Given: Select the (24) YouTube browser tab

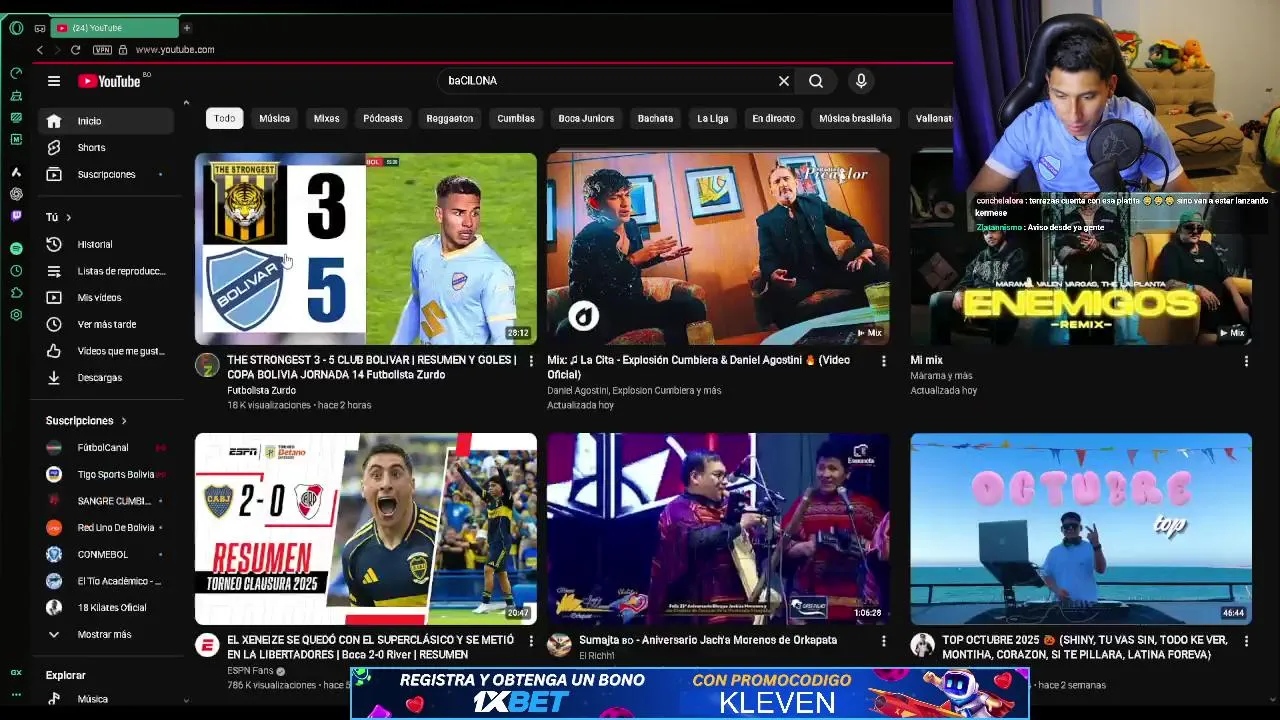Looking at the screenshot, I should click(x=115, y=28).
